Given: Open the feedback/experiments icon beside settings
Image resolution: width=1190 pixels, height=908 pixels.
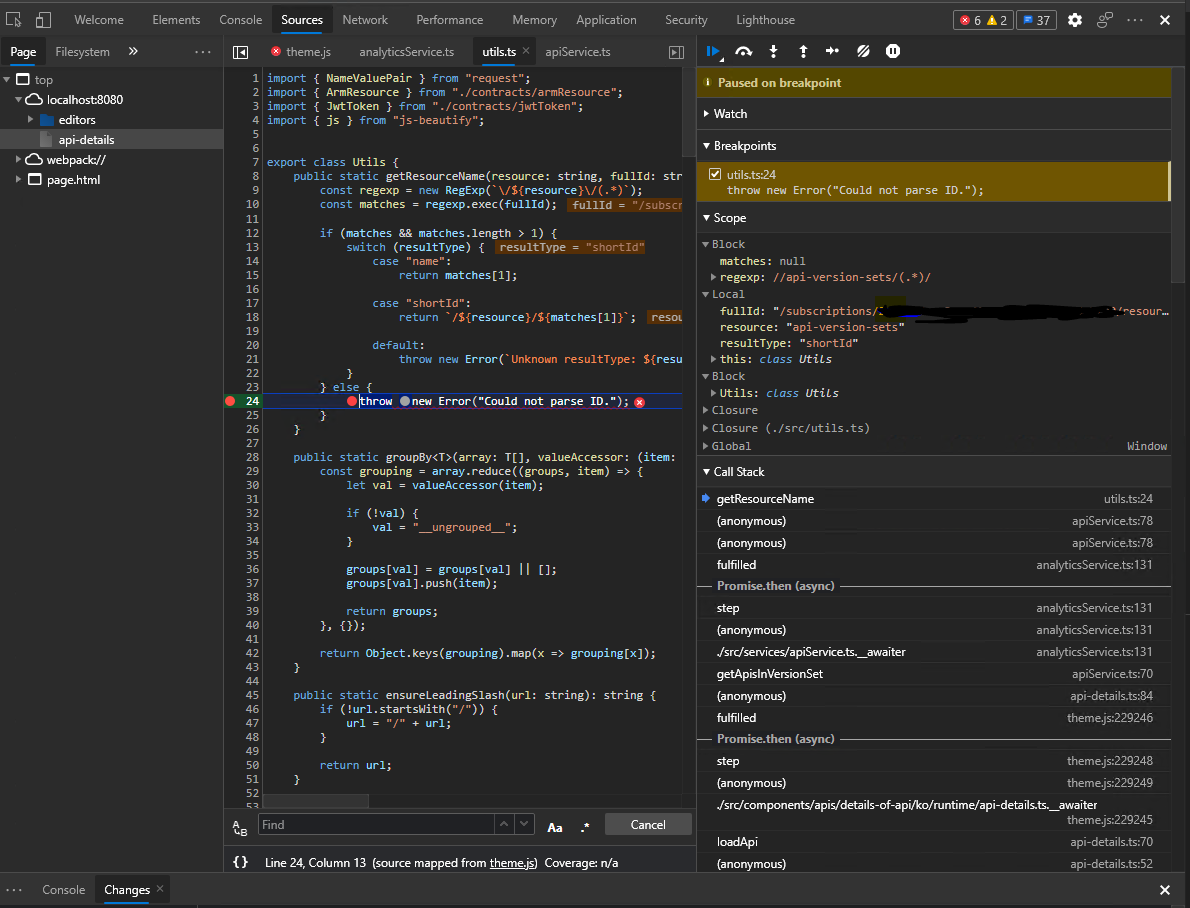Looking at the screenshot, I should click(x=1105, y=20).
